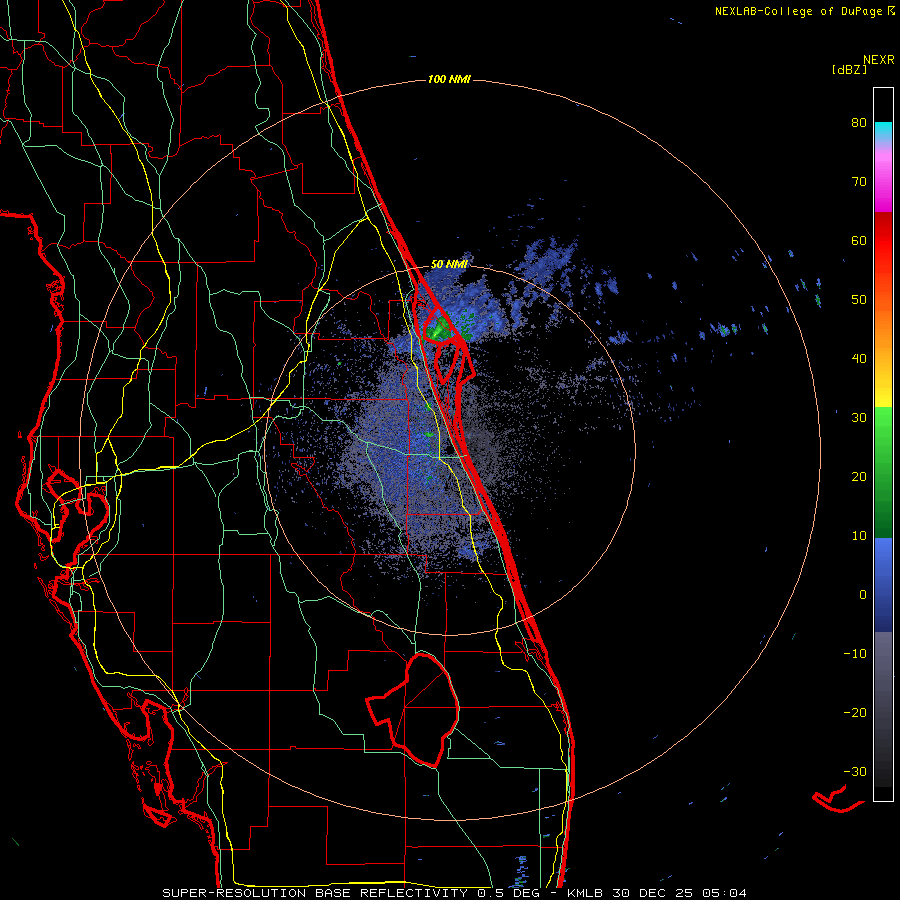Image resolution: width=900 pixels, height=900 pixels.
Task: Click the red segment of the color bar
Action: 883,241
